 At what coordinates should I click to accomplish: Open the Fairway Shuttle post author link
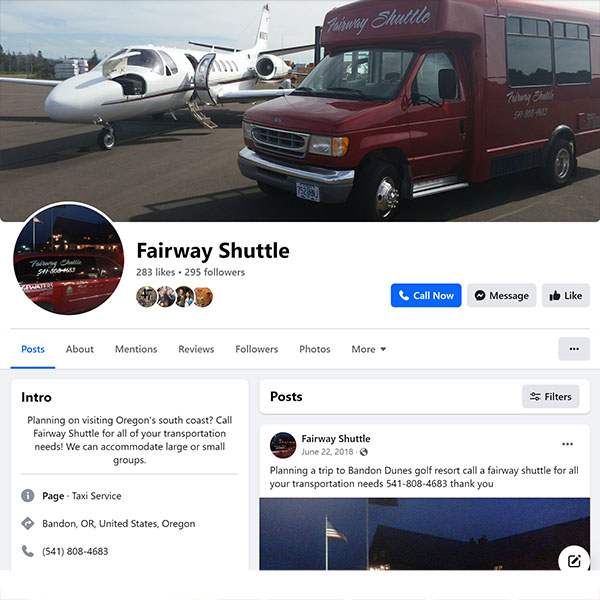point(336,439)
